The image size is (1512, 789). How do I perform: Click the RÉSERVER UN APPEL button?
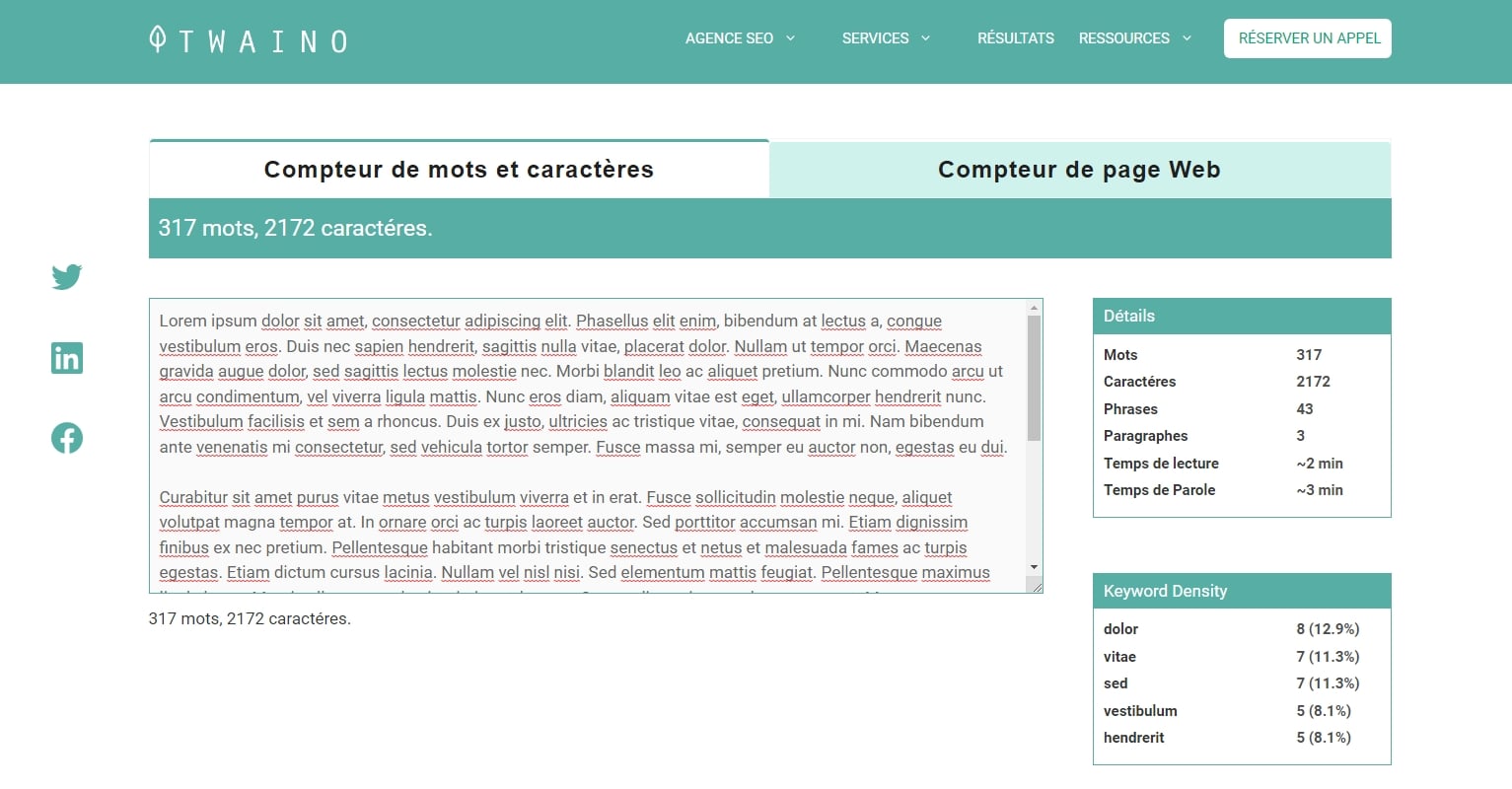(x=1307, y=38)
